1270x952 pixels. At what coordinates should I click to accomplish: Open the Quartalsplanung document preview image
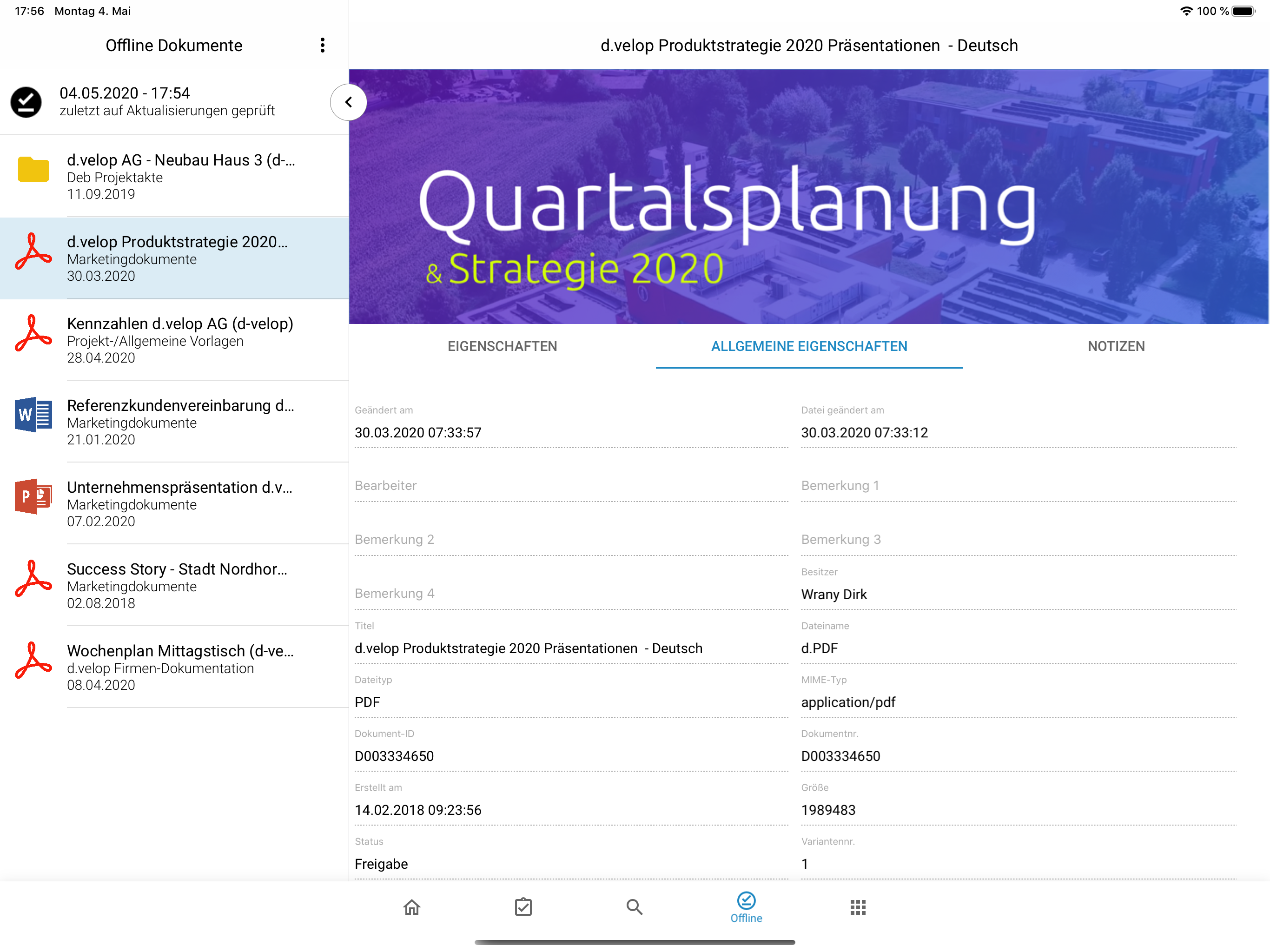tap(809, 196)
